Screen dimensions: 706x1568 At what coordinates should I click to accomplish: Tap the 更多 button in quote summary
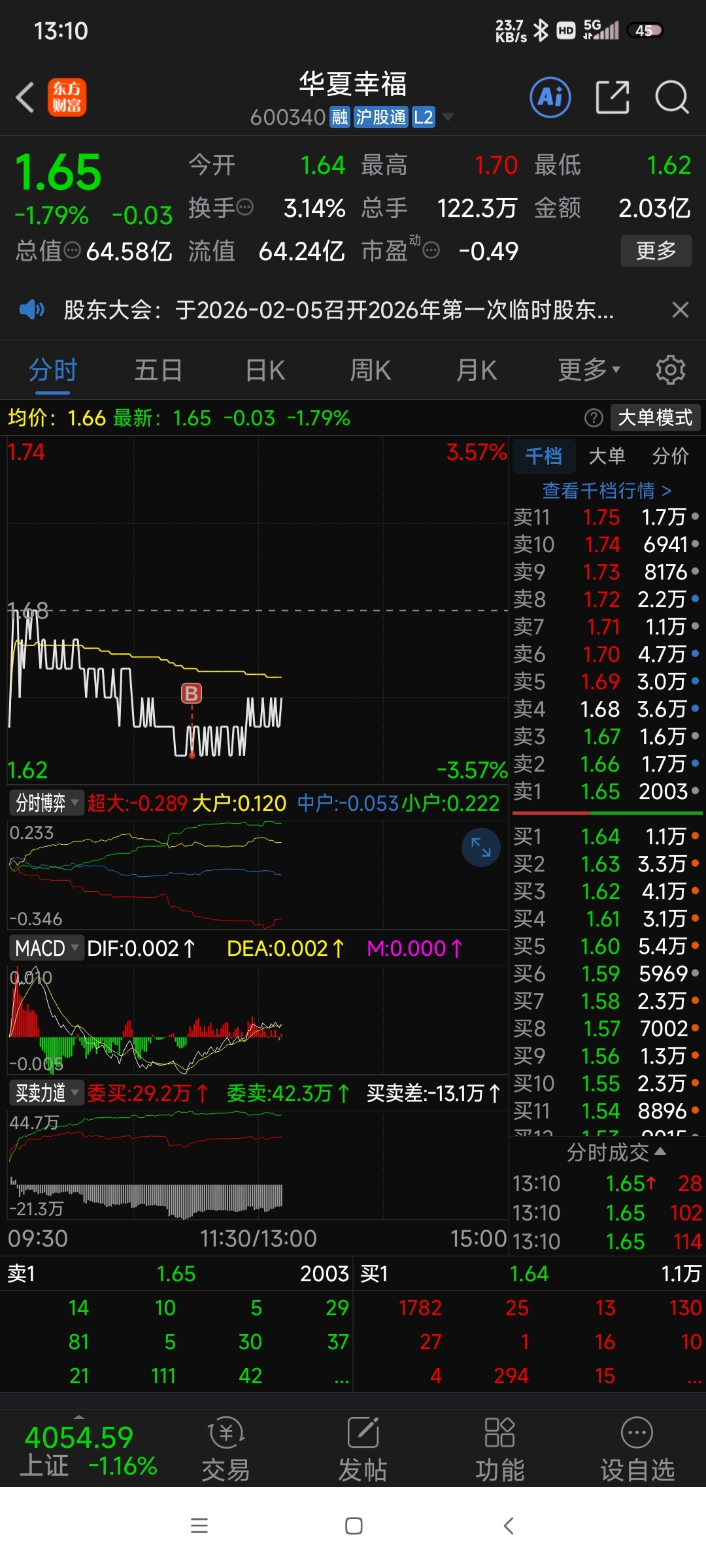coord(656,250)
